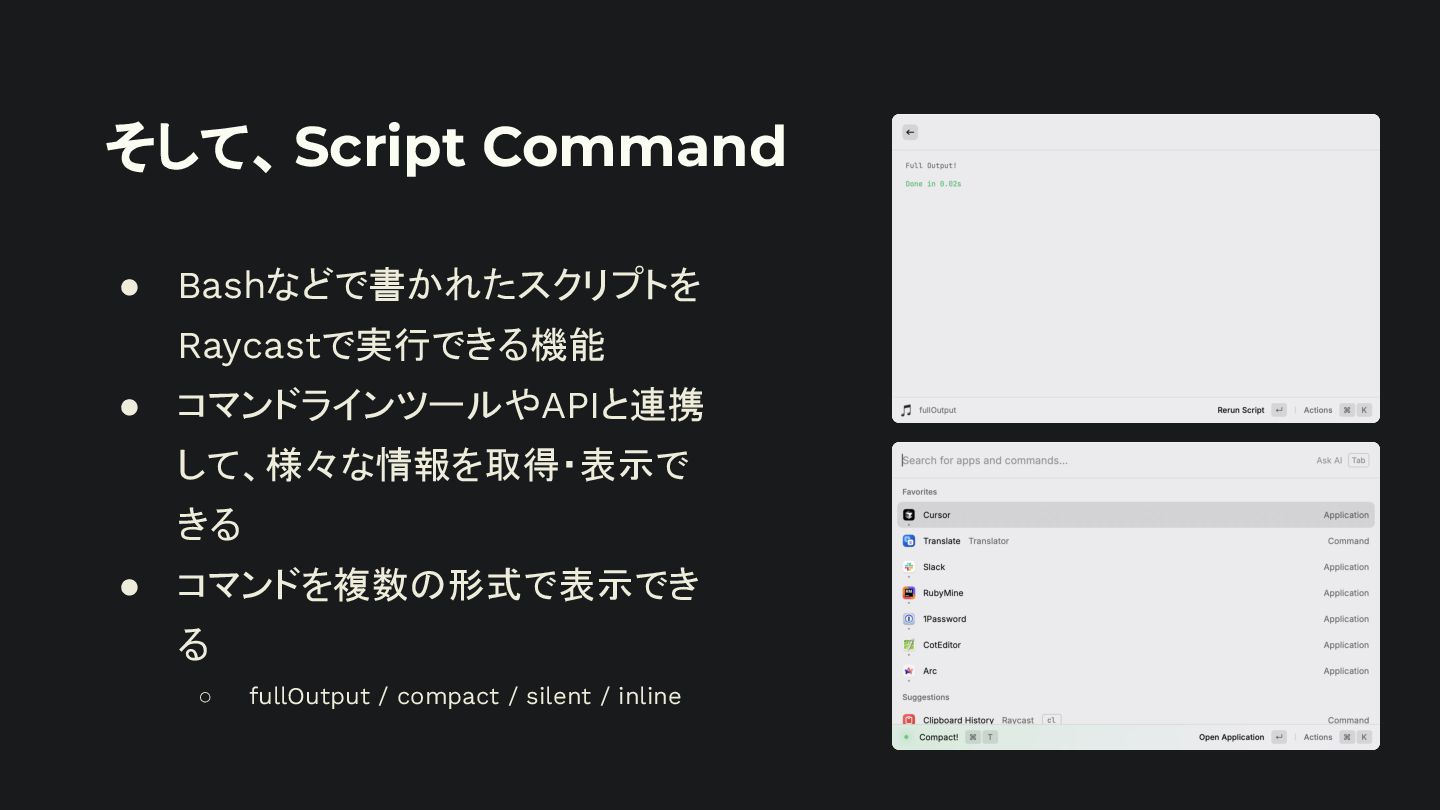This screenshot has width=1440, height=810.
Task: Click the RubyMine app icon
Action: tap(909, 593)
